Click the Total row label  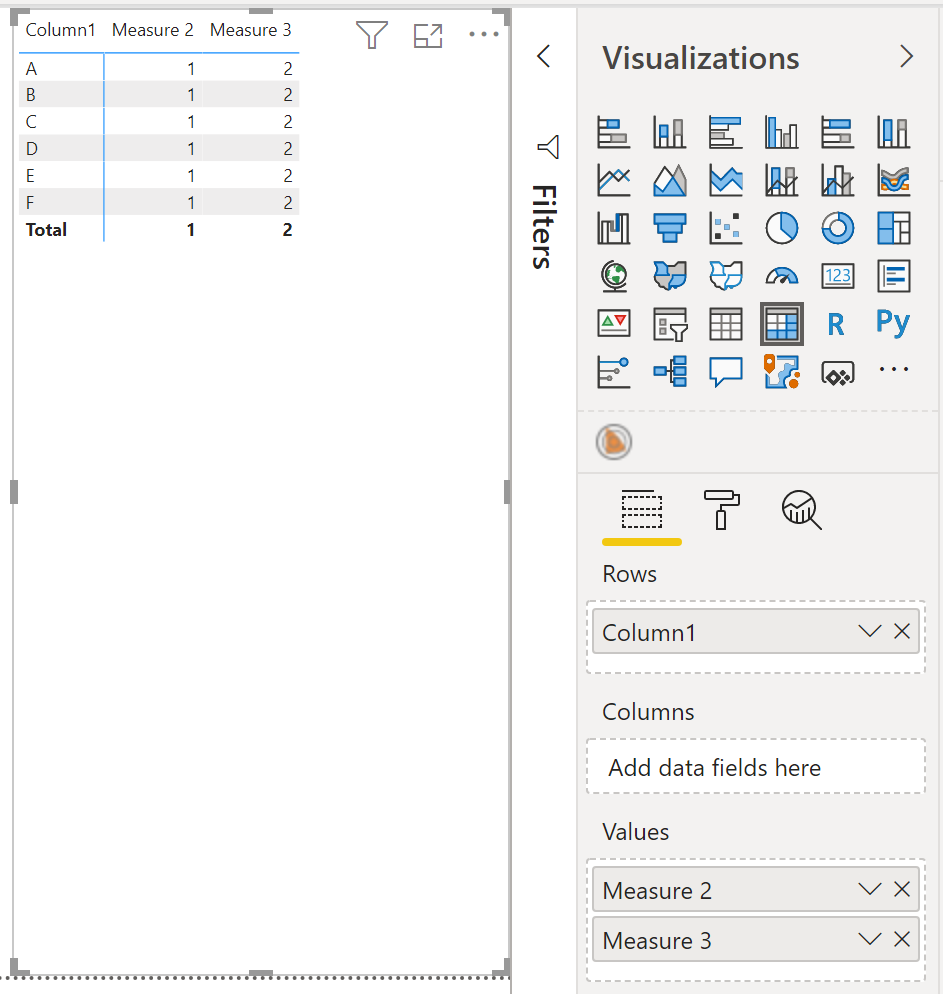point(46,229)
